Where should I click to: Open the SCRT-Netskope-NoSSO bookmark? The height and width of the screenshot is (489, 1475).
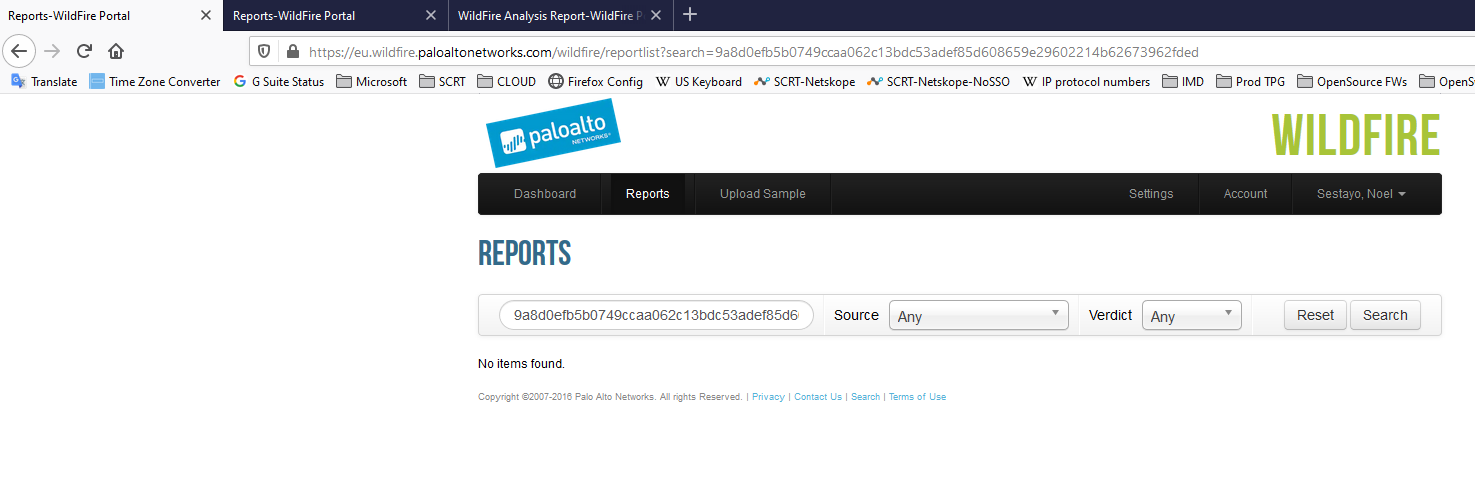click(x=939, y=82)
